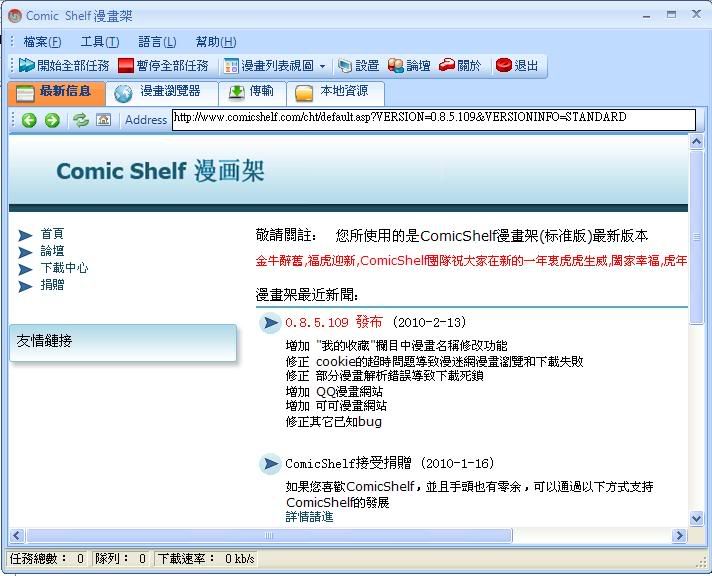
Task: Refresh the page with the reload icon
Action: coord(81,120)
